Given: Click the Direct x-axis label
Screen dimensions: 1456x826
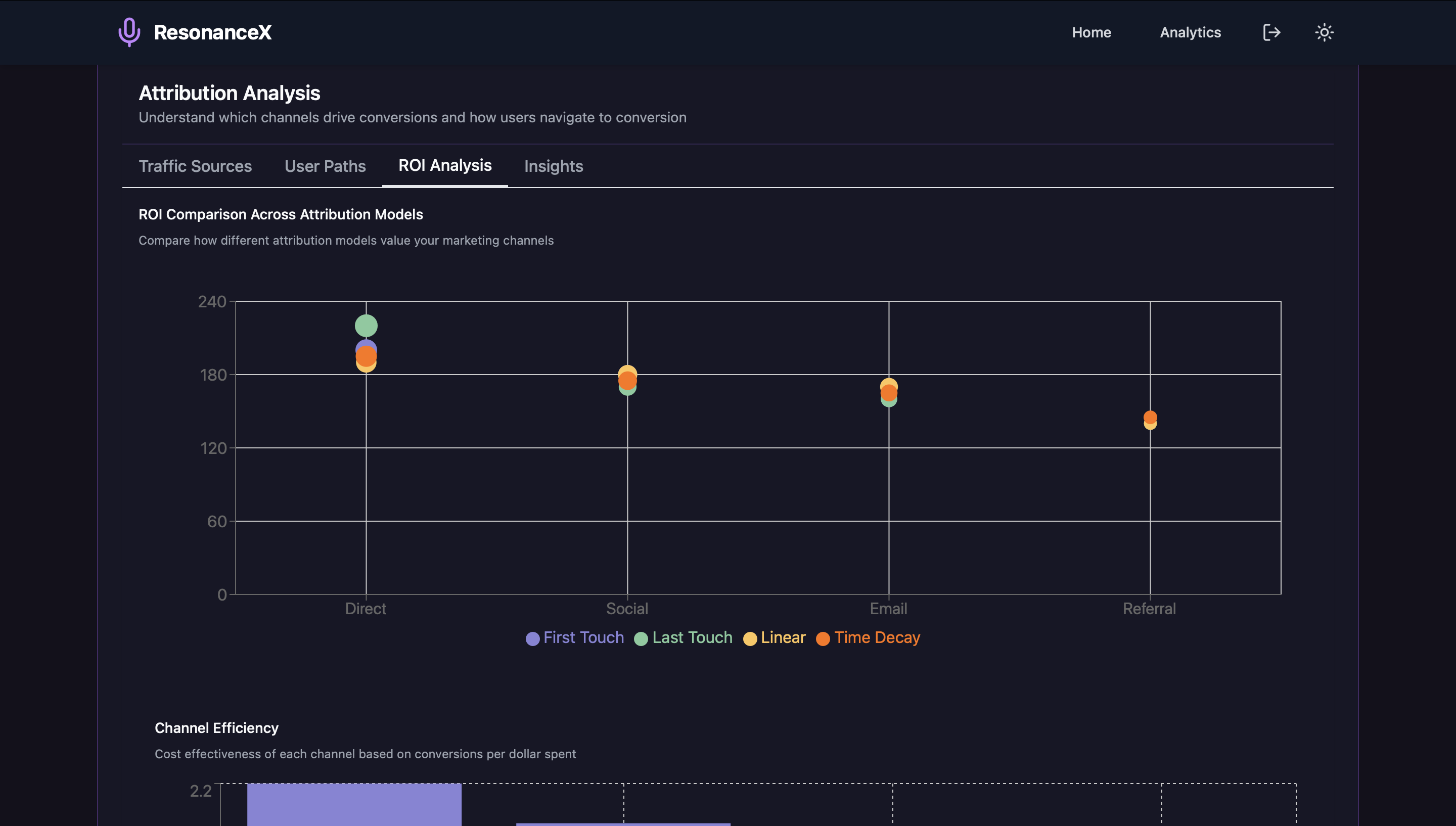Looking at the screenshot, I should [366, 609].
